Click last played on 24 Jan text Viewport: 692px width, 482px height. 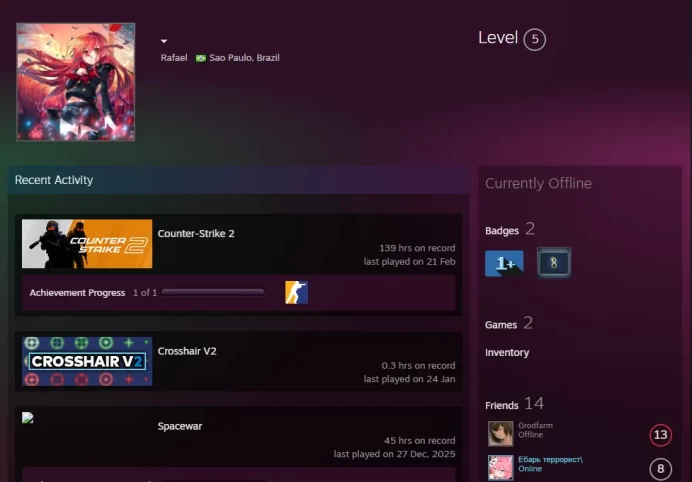(410, 379)
